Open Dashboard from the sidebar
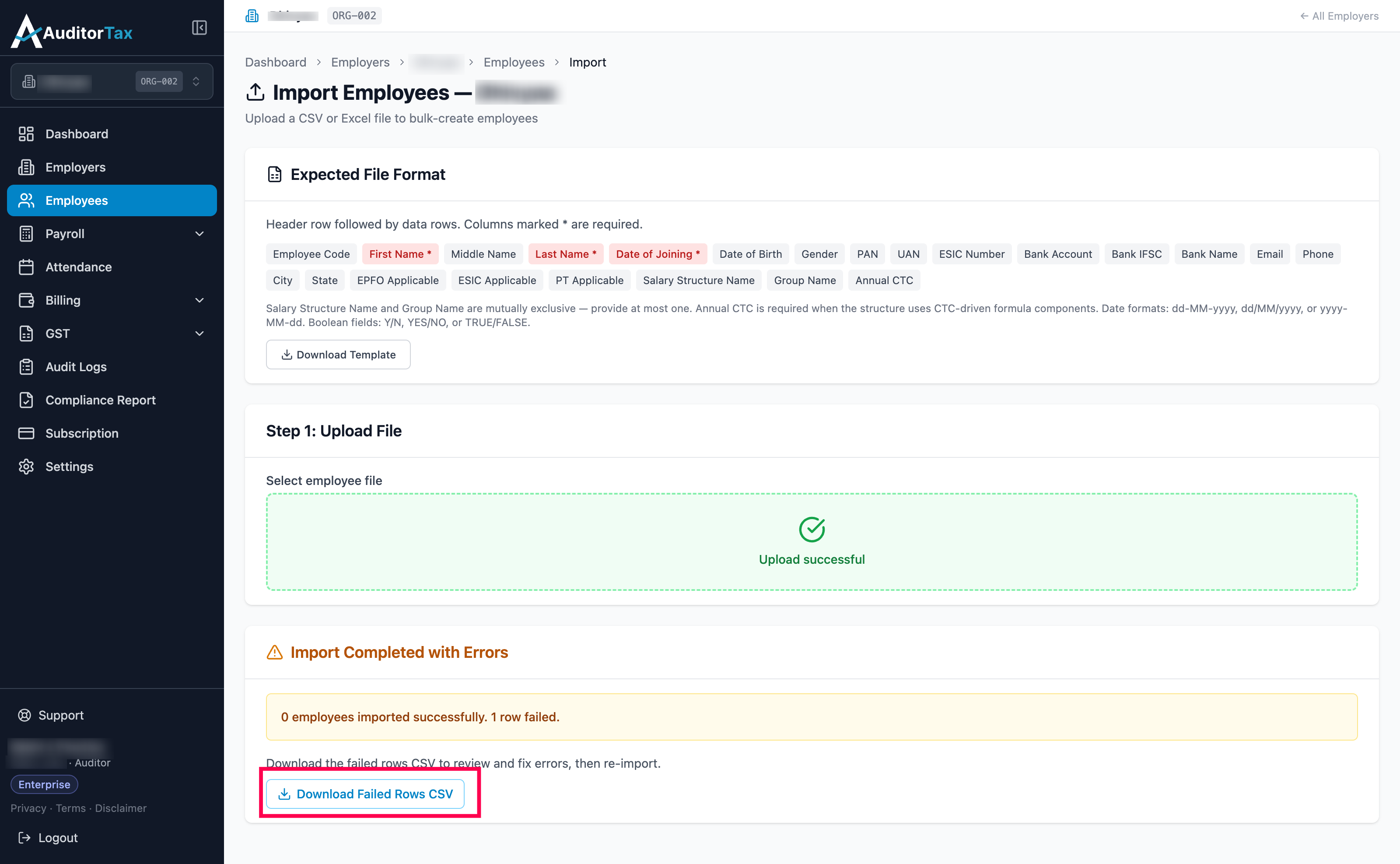This screenshot has height=864, width=1400. point(112,134)
